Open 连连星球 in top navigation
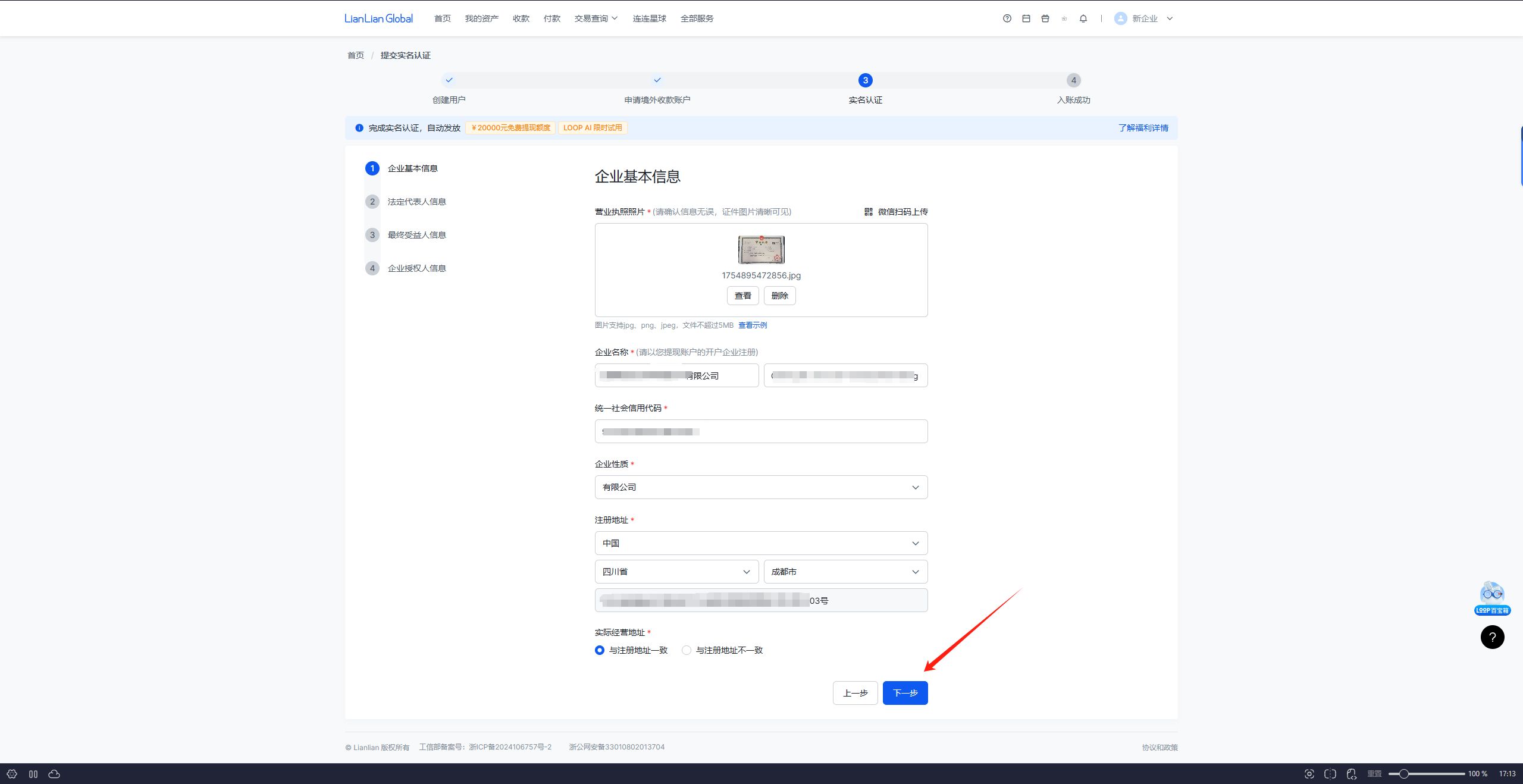Image resolution: width=1523 pixels, height=784 pixels. tap(649, 18)
